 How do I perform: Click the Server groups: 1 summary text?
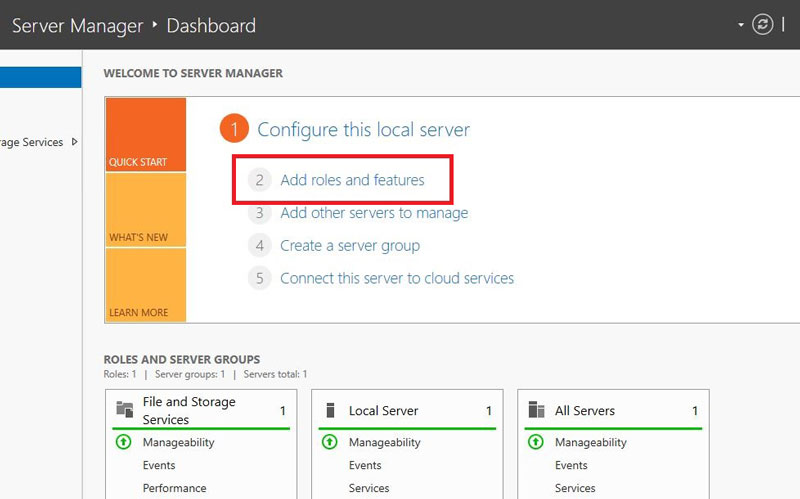[x=190, y=374]
